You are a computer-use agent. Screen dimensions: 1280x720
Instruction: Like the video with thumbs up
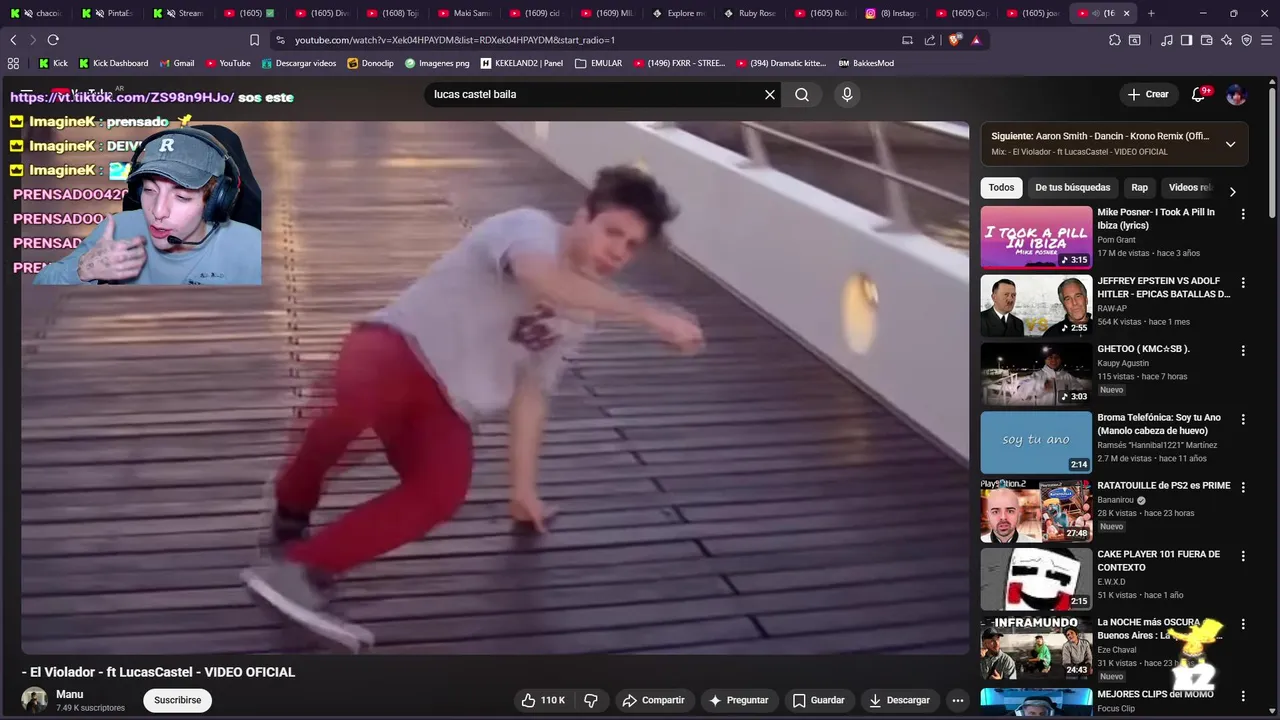tap(543, 700)
